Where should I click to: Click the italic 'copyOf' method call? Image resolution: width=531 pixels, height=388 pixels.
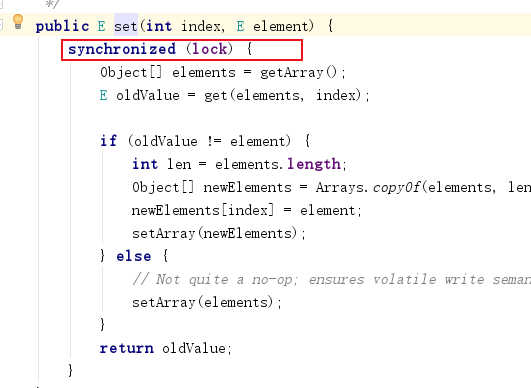click(x=397, y=187)
